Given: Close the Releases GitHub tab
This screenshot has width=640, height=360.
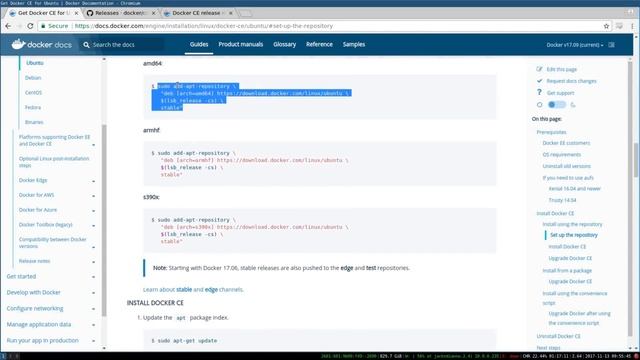Looking at the screenshot, I should pyautogui.click(x=153, y=13).
